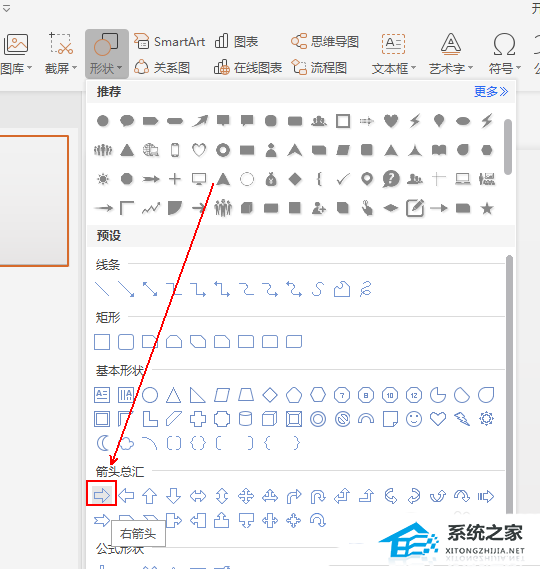The height and width of the screenshot is (569, 540).
Task: Select the plain rectangle shape under 矩形
Action: click(x=102, y=342)
